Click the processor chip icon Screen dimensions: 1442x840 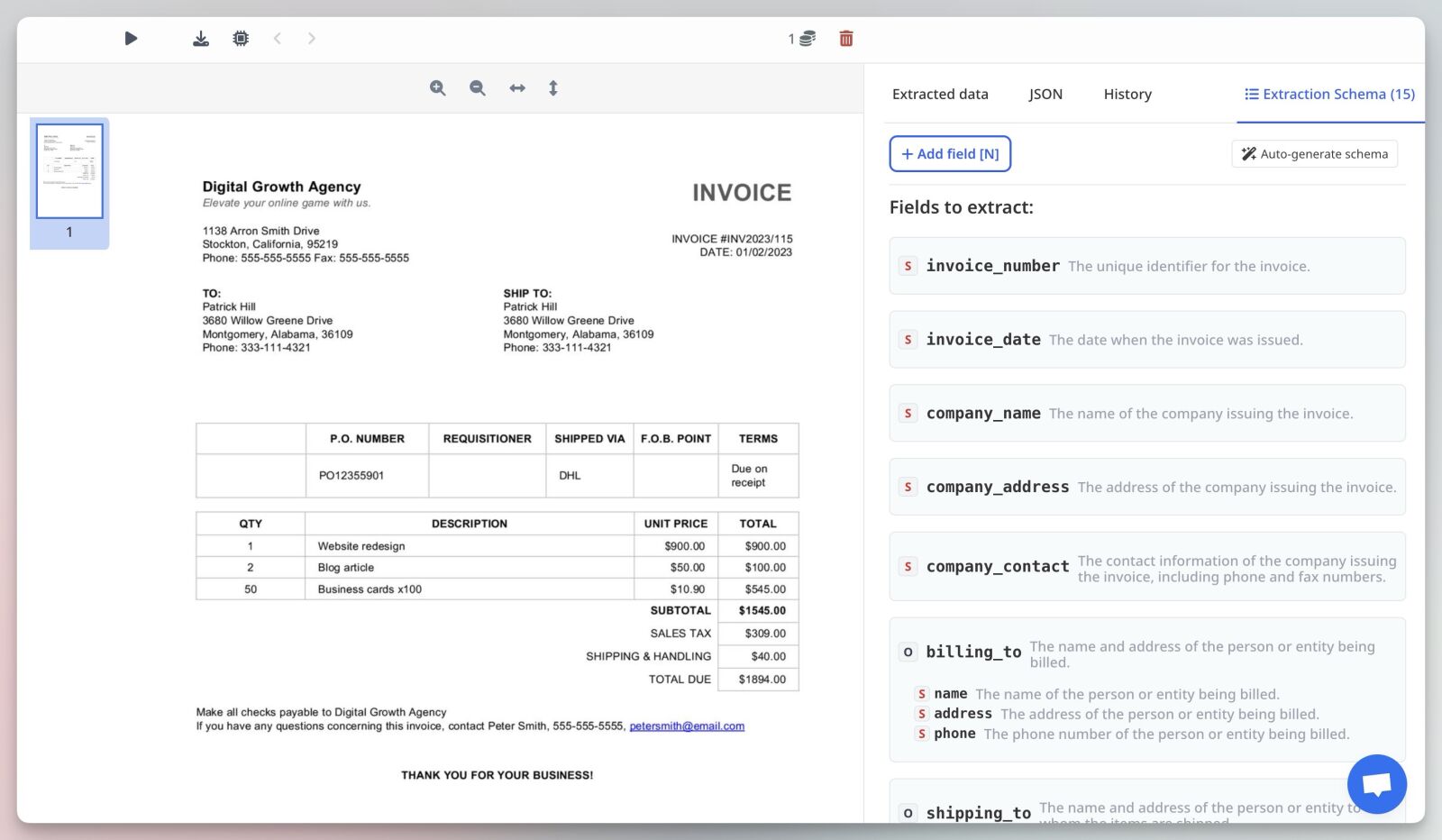[x=241, y=38]
